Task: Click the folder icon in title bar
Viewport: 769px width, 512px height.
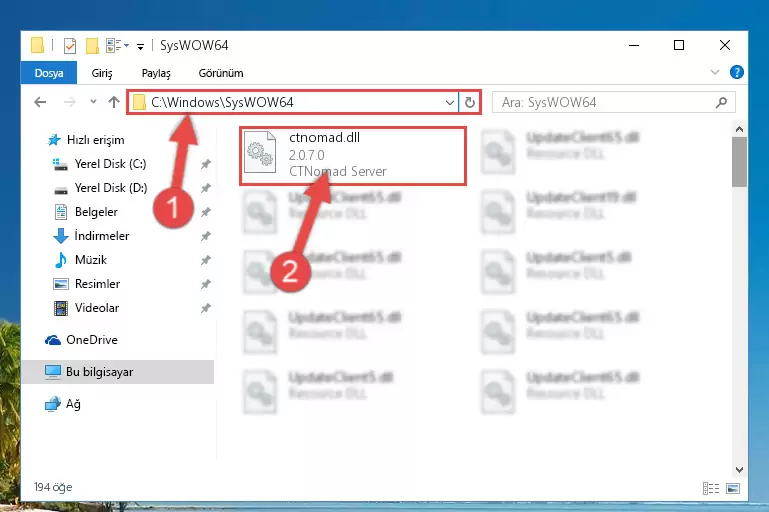Action: coord(37,46)
